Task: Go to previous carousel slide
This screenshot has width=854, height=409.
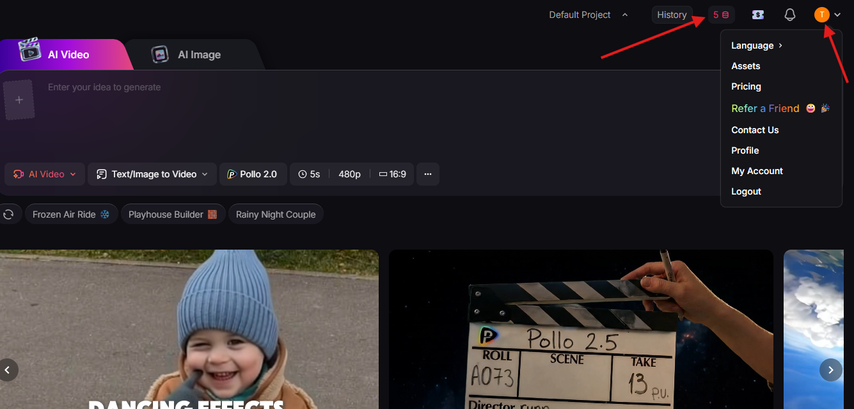Action: [8, 370]
